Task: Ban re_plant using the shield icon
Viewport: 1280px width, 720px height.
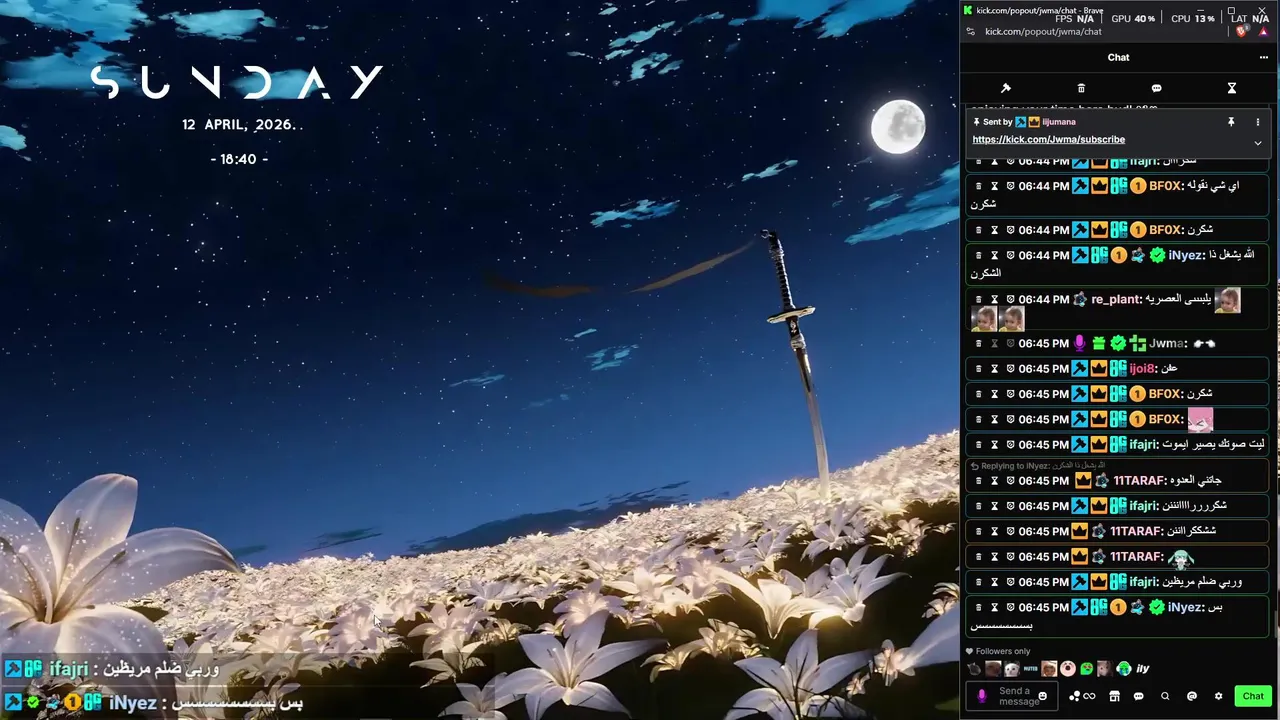Action: coord(1010,299)
